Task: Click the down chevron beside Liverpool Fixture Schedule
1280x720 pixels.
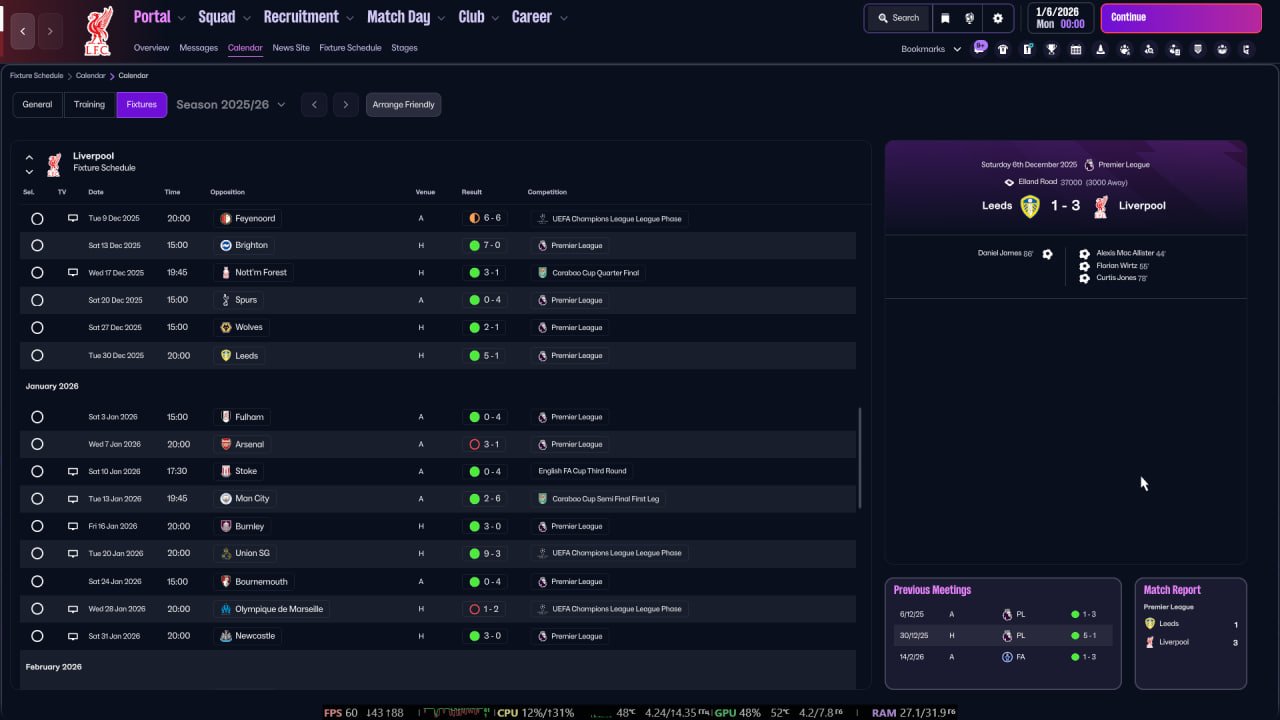Action: click(x=29, y=172)
